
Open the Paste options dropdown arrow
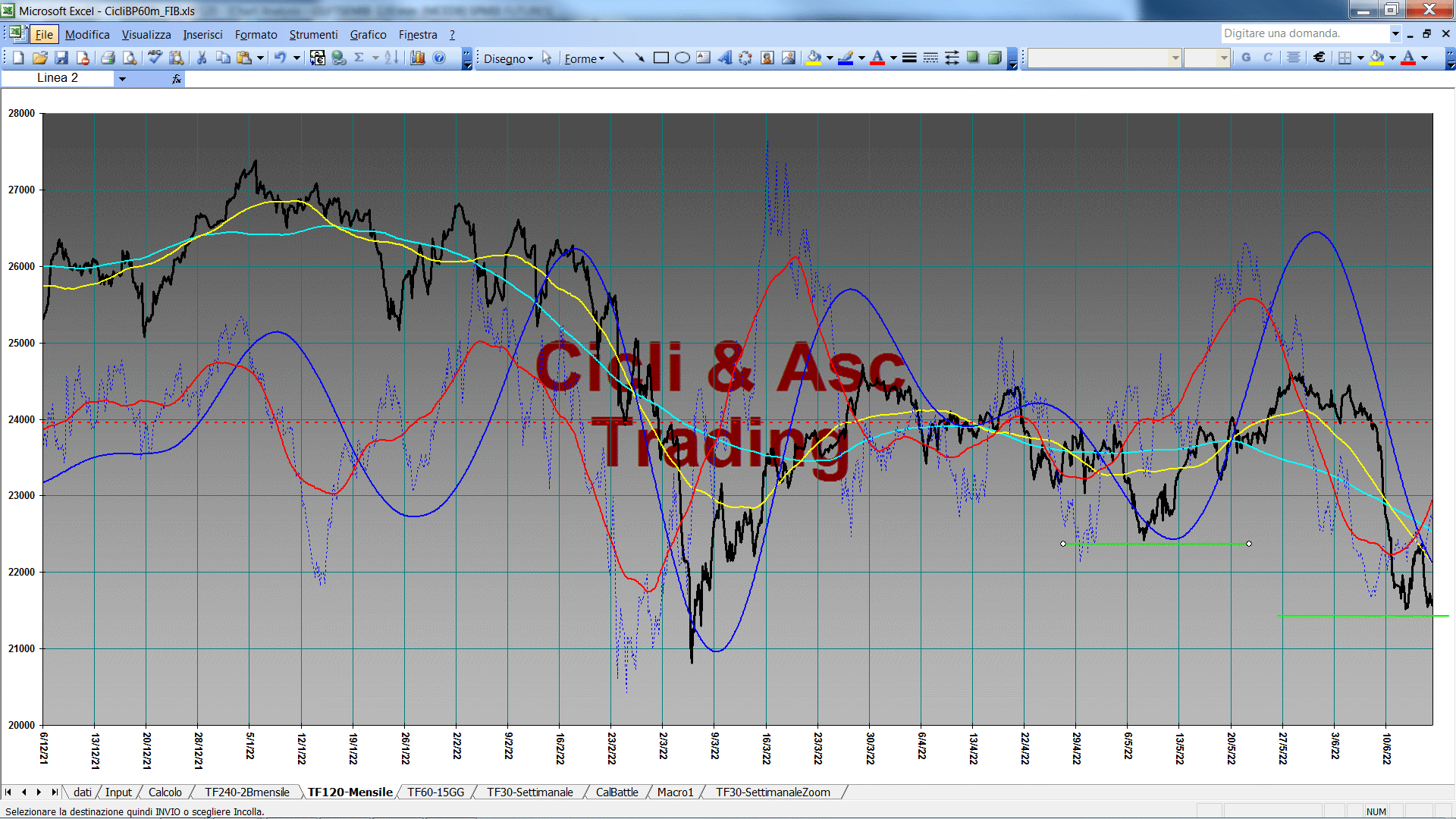point(260,58)
